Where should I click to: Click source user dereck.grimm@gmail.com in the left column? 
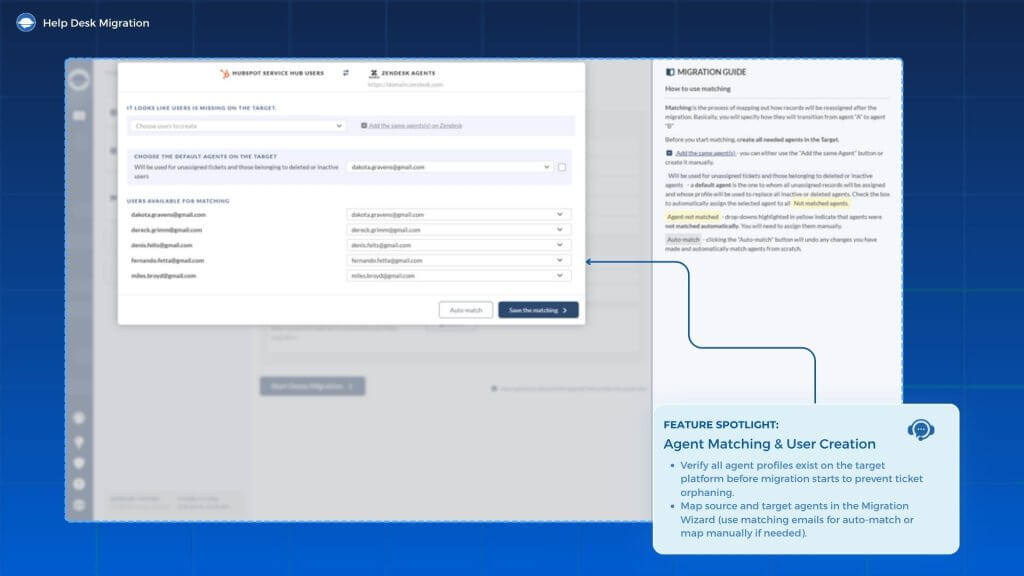click(x=167, y=230)
